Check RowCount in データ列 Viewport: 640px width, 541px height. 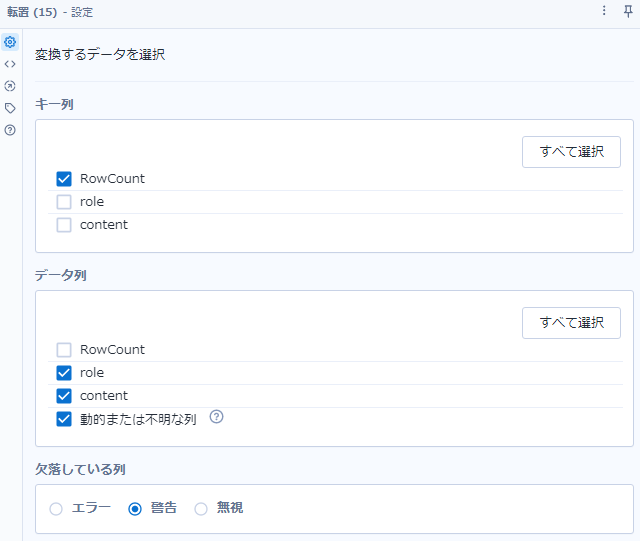coord(64,350)
